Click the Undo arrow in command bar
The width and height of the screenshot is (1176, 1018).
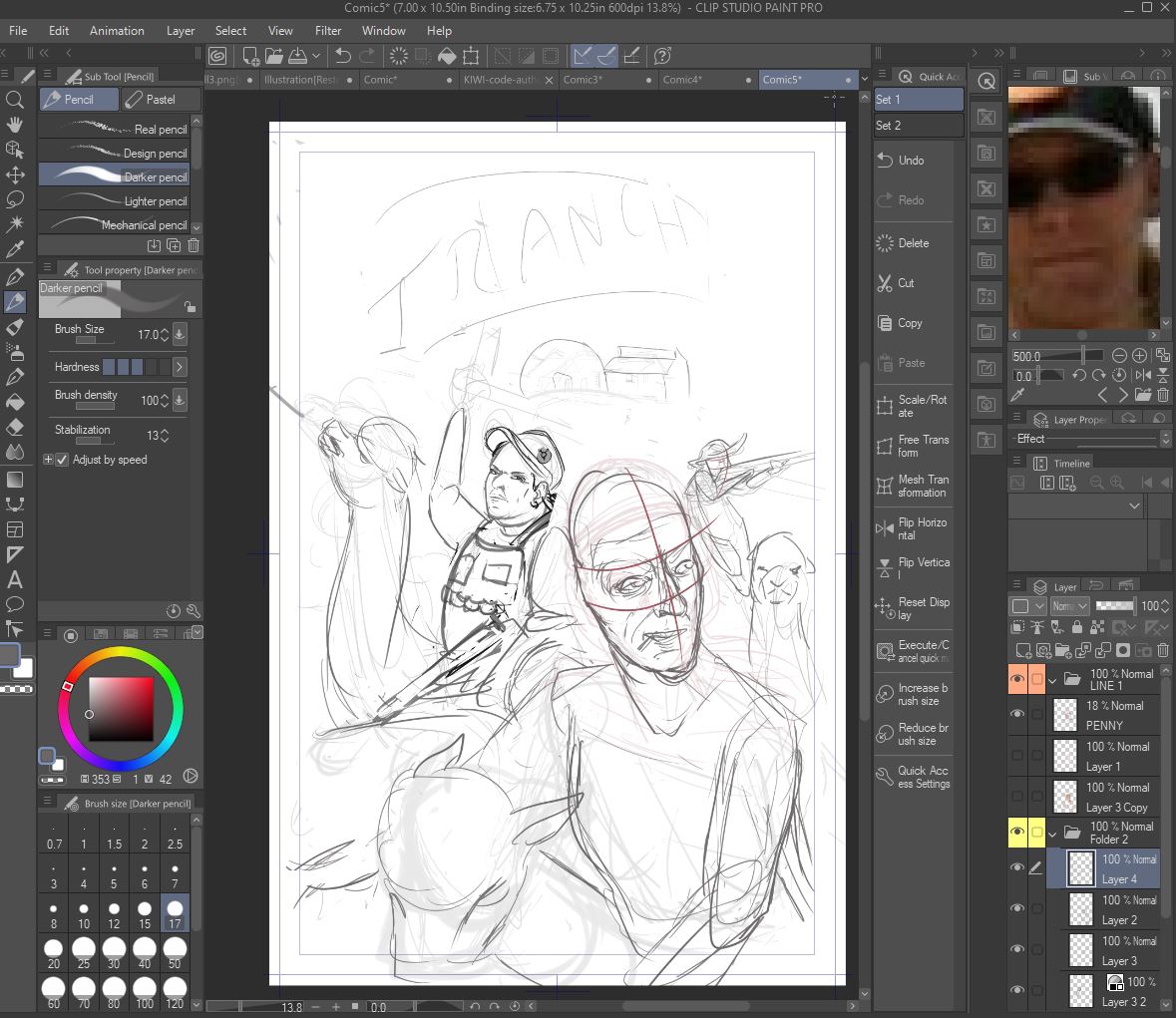coord(343,56)
